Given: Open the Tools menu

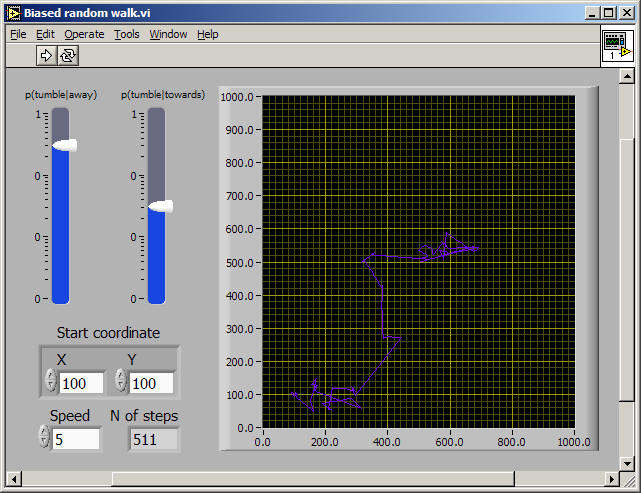Looking at the screenshot, I should 127,34.
